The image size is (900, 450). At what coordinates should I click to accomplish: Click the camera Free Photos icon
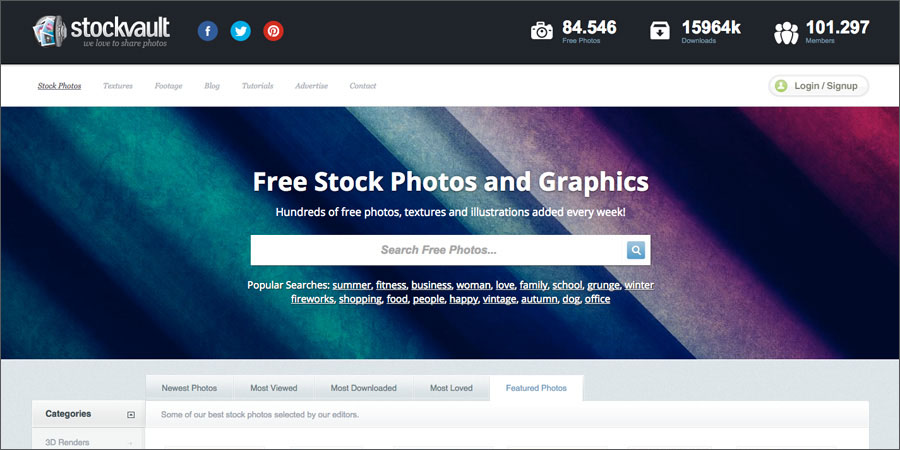541,30
